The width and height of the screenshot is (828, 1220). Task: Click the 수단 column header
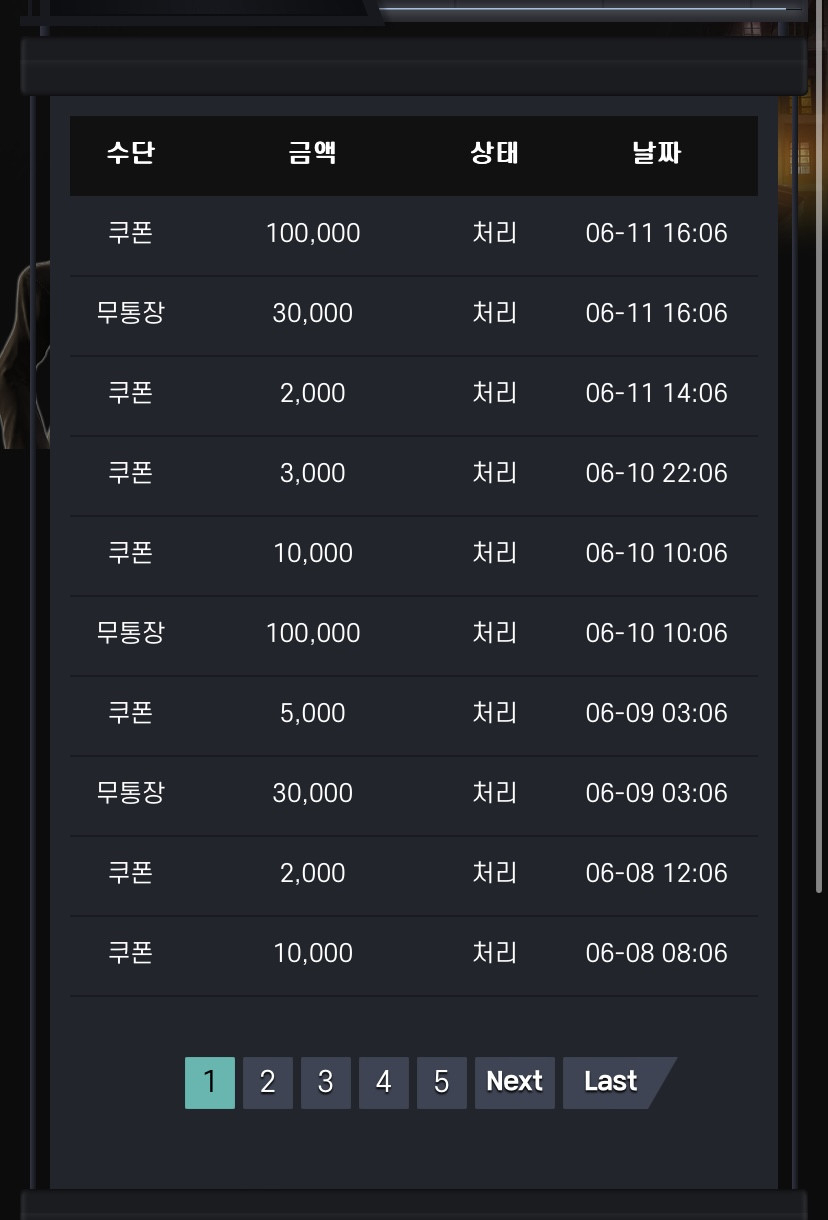pos(131,153)
